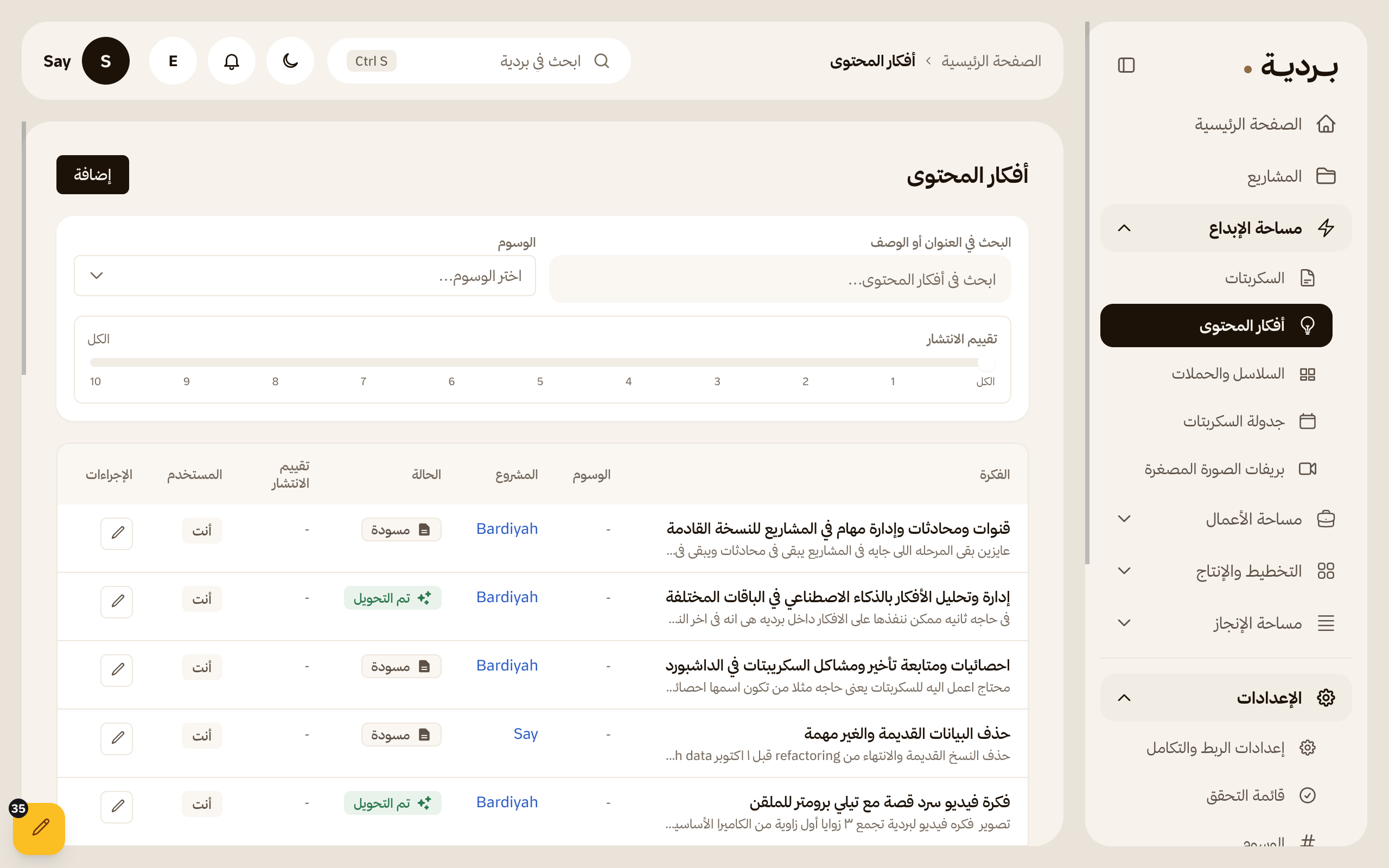Click the مسودة badge on the حذف البيانات row
The width and height of the screenshot is (1389, 868).
coord(401,735)
